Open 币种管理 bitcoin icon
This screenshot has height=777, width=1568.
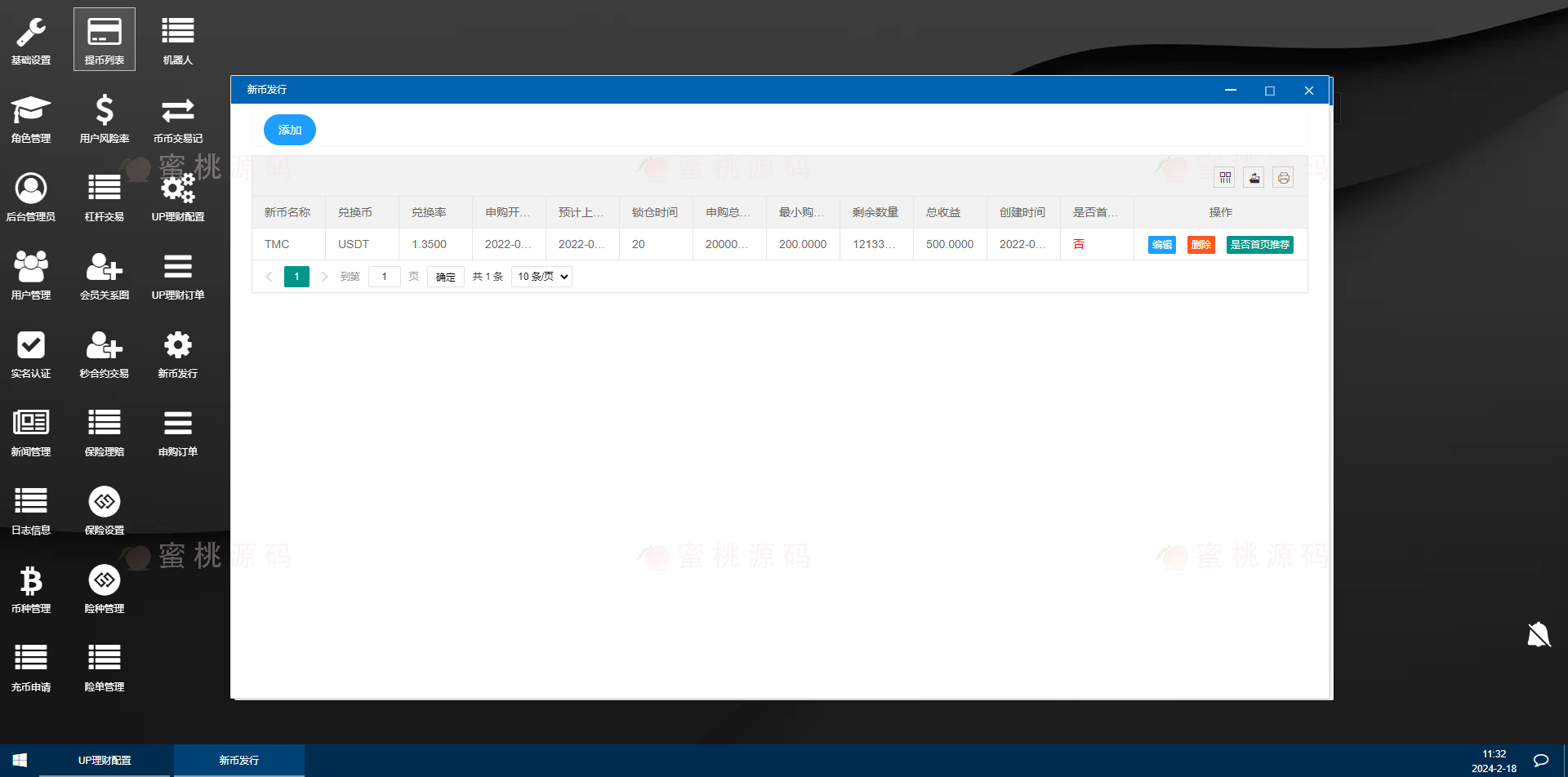[x=31, y=580]
